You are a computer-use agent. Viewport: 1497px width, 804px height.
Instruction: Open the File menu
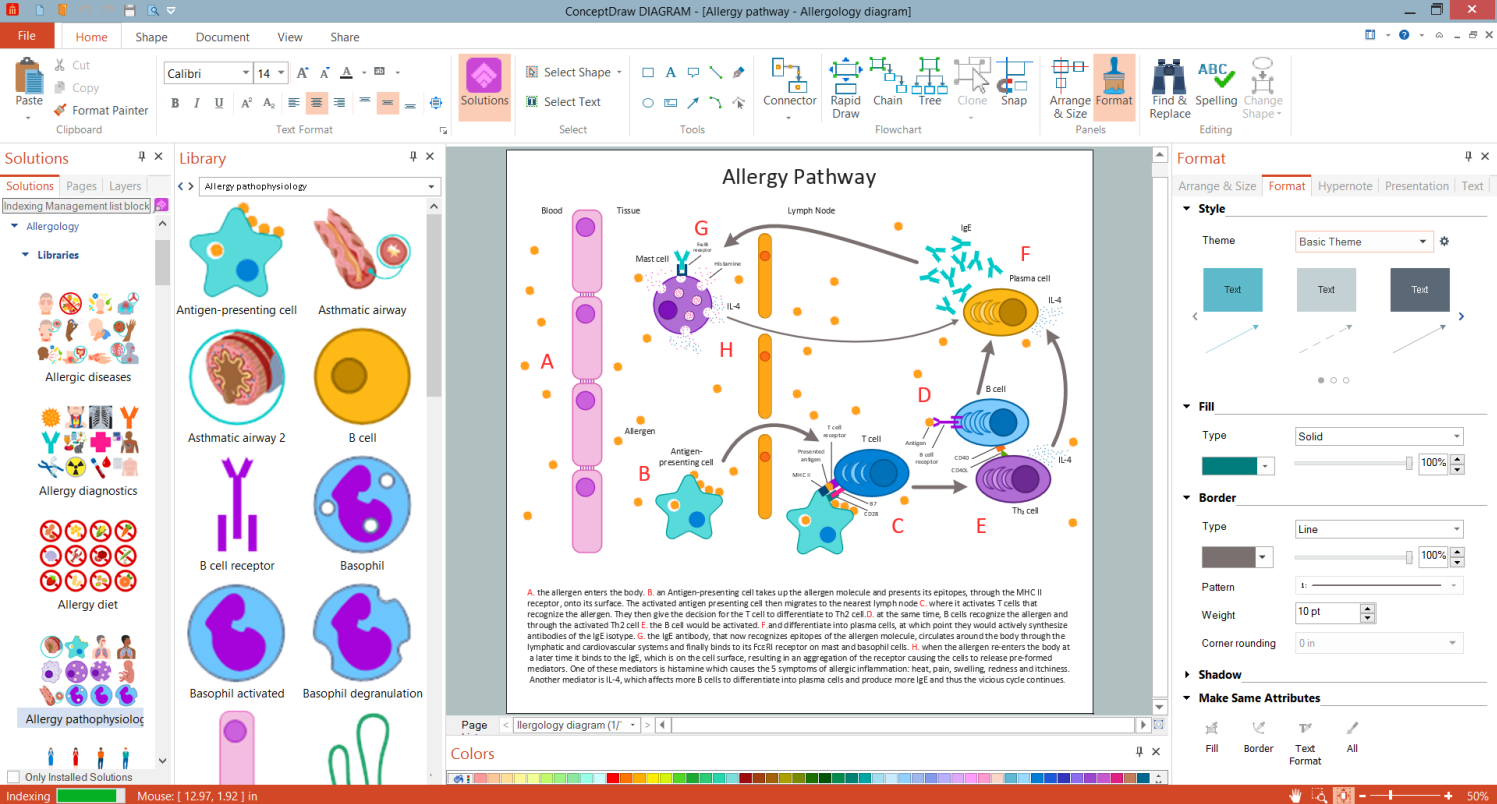coord(27,36)
